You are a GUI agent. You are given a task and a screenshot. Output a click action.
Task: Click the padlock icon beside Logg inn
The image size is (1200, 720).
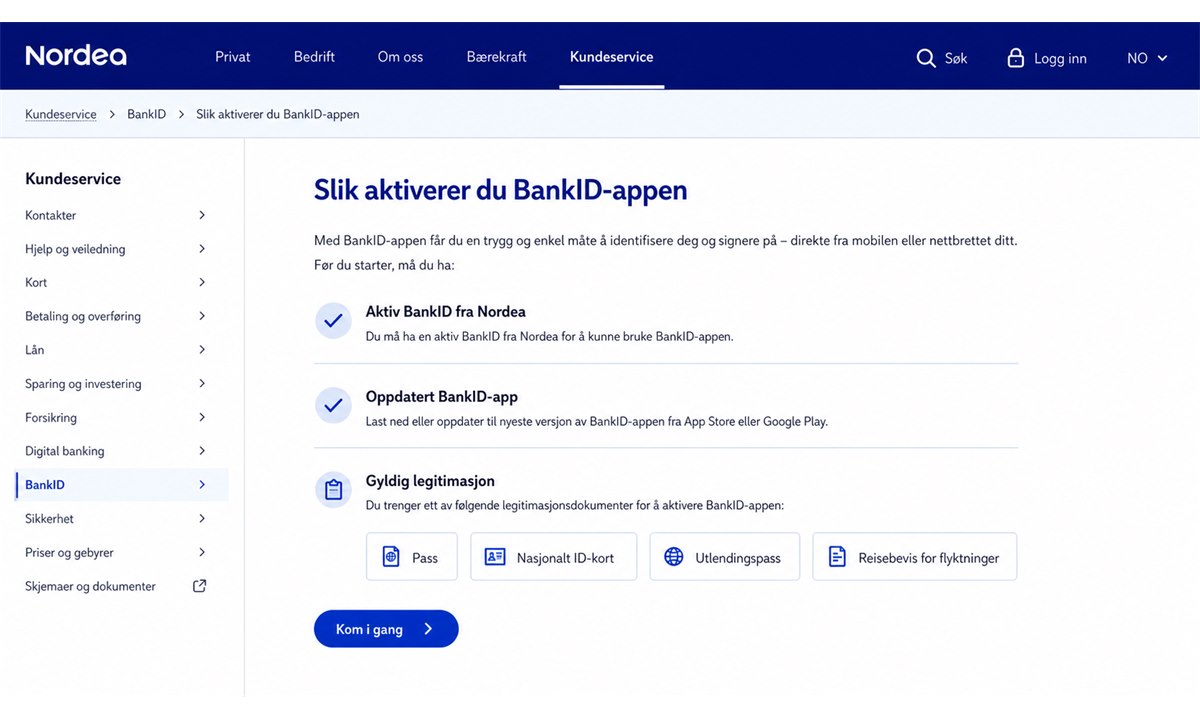point(1016,58)
